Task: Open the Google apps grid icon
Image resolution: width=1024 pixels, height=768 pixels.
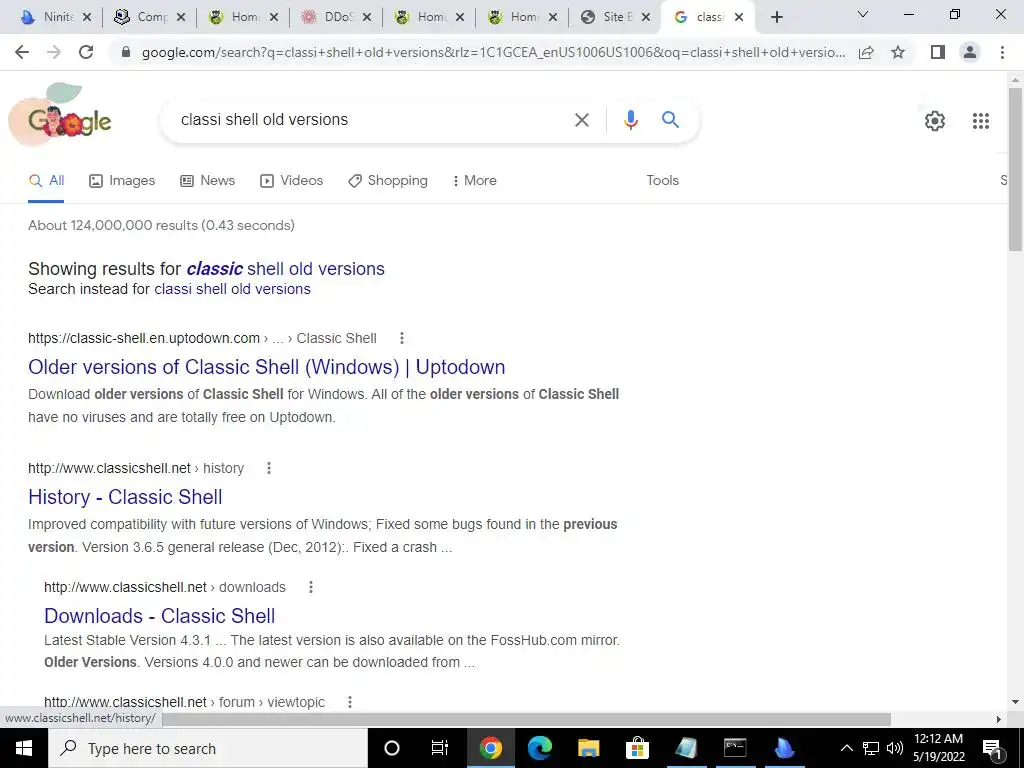Action: (980, 121)
